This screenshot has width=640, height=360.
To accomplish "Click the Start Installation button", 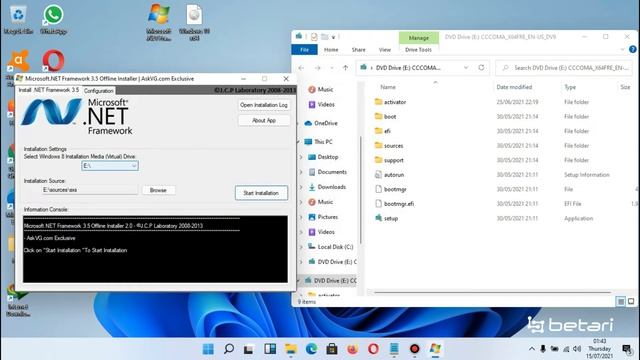I will click(261, 193).
